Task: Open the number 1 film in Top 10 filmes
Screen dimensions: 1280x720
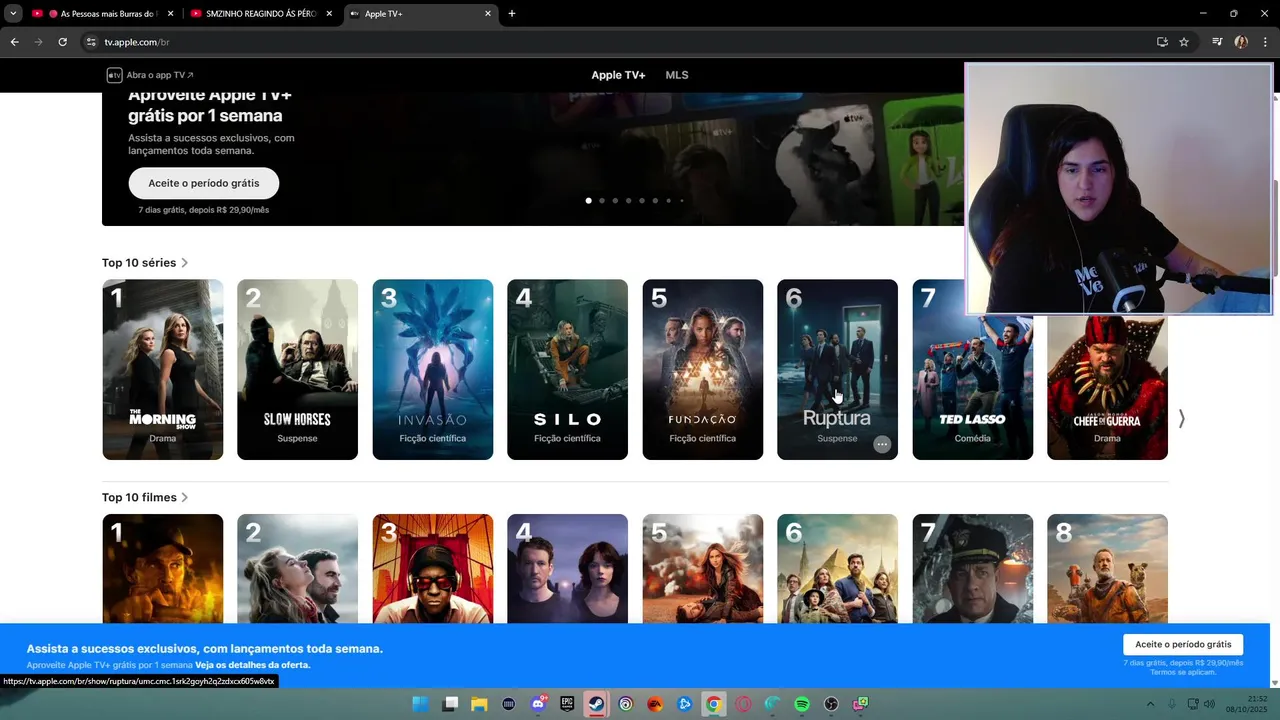Action: [x=163, y=568]
